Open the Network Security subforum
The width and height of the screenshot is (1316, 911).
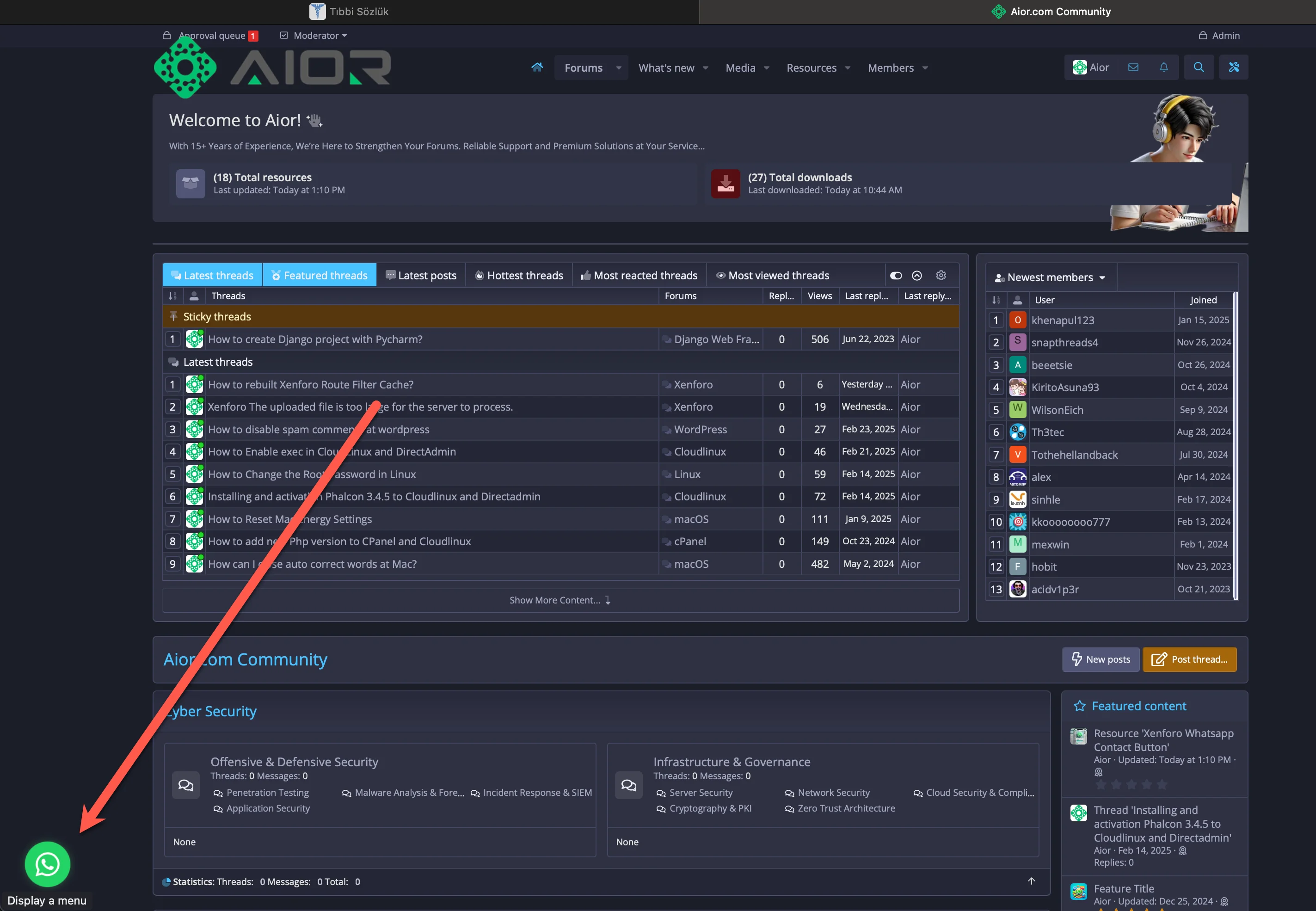834,792
